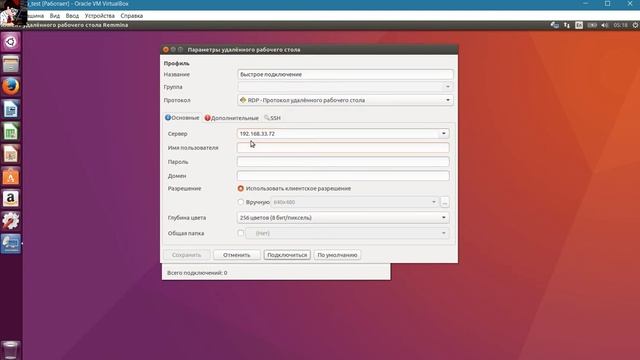Close the remote desktop parameters dialog
The image size is (640, 360).
166,49
